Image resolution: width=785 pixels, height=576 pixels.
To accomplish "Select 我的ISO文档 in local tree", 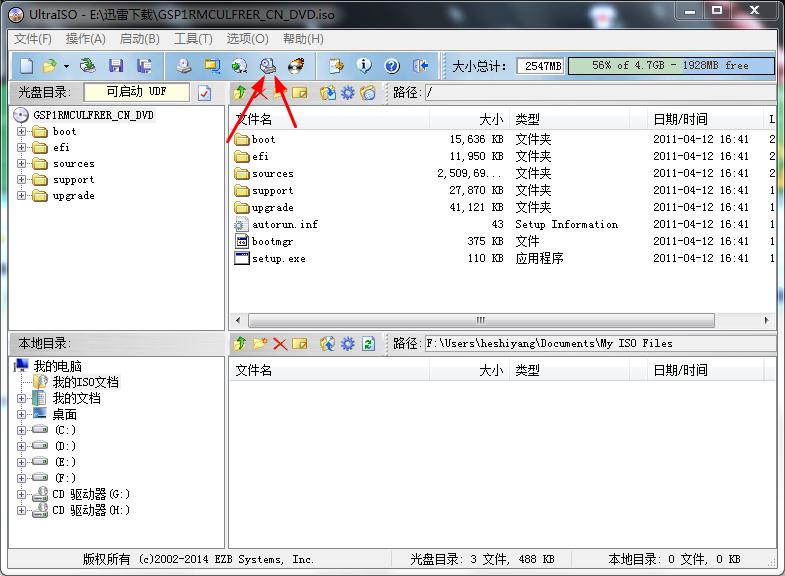I will pos(86,382).
